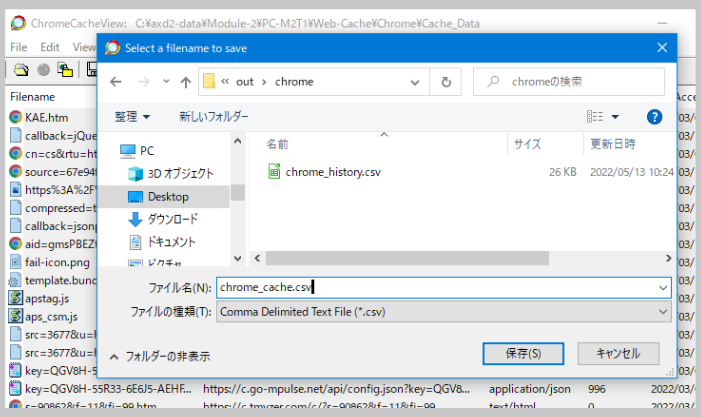701x417 pixels.
Task: Click the chrome_history.csv file icon
Action: pos(274,172)
